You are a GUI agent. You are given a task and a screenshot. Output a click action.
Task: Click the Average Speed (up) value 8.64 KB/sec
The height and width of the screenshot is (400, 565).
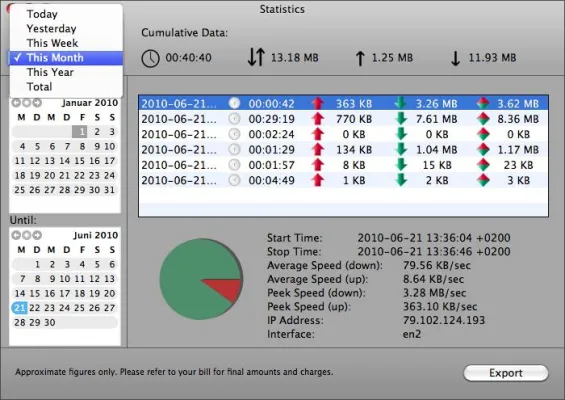pos(433,279)
